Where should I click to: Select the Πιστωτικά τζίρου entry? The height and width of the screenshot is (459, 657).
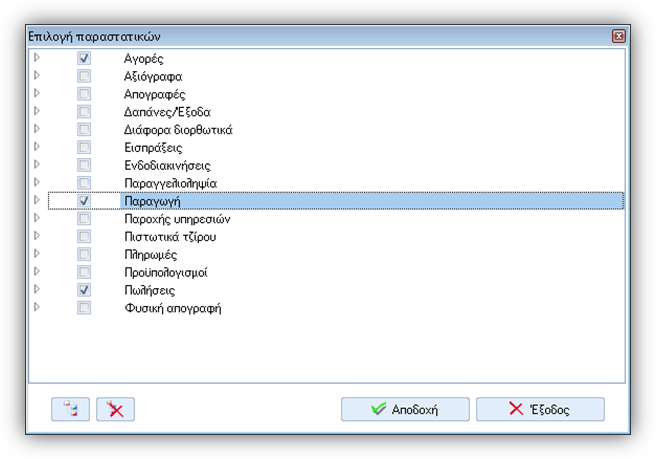pyautogui.click(x=170, y=237)
